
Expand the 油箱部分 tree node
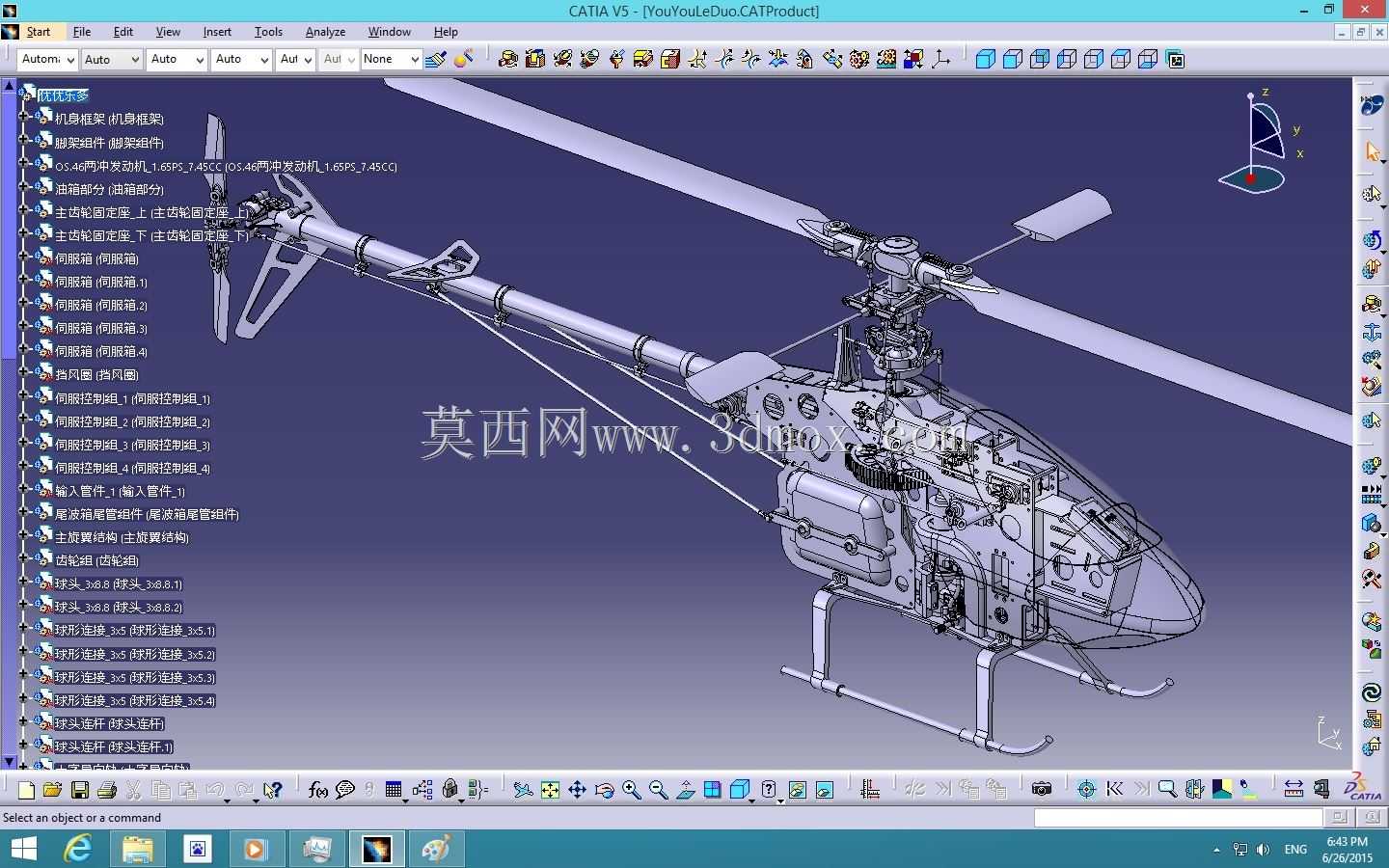point(25,187)
